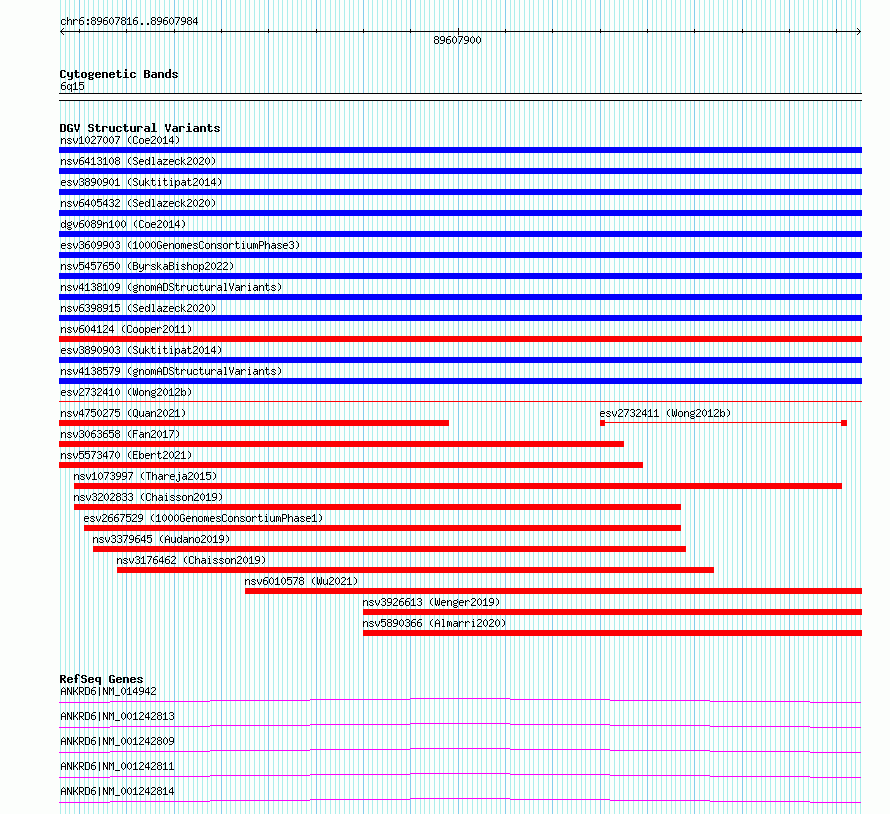
Task: Click the Cytogenetic Bands track title
Action: pyautogui.click(x=119, y=74)
